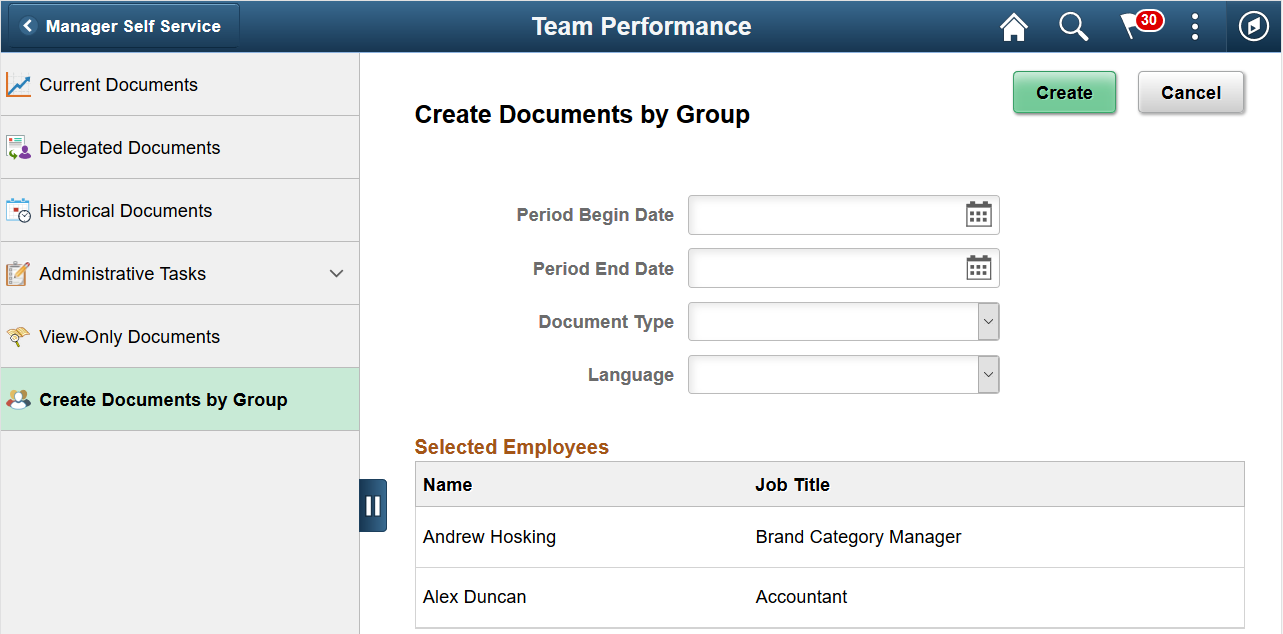This screenshot has width=1283, height=634.
Task: Open the NavBar compass icon
Action: pos(1254,27)
